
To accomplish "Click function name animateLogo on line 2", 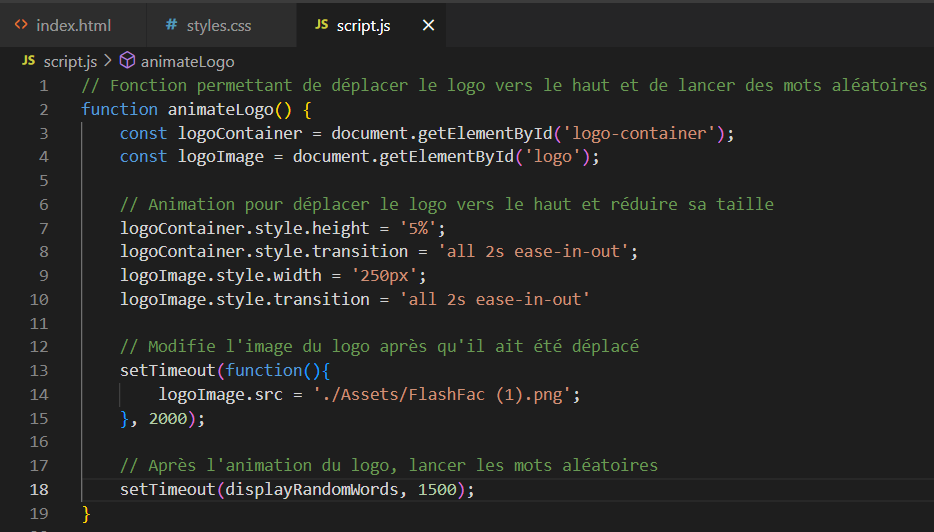I will click(220, 110).
